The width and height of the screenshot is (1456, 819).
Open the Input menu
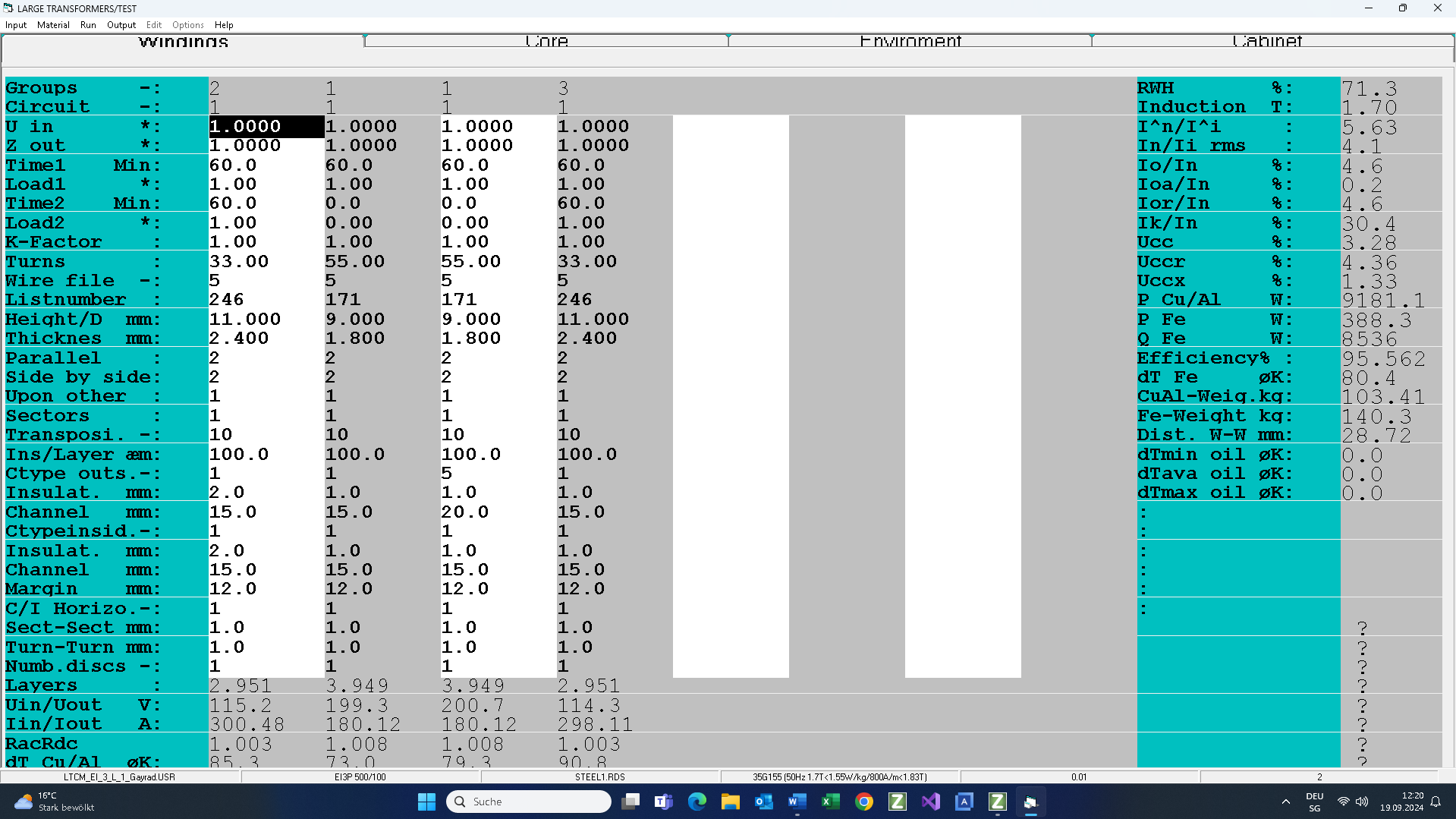pos(16,25)
